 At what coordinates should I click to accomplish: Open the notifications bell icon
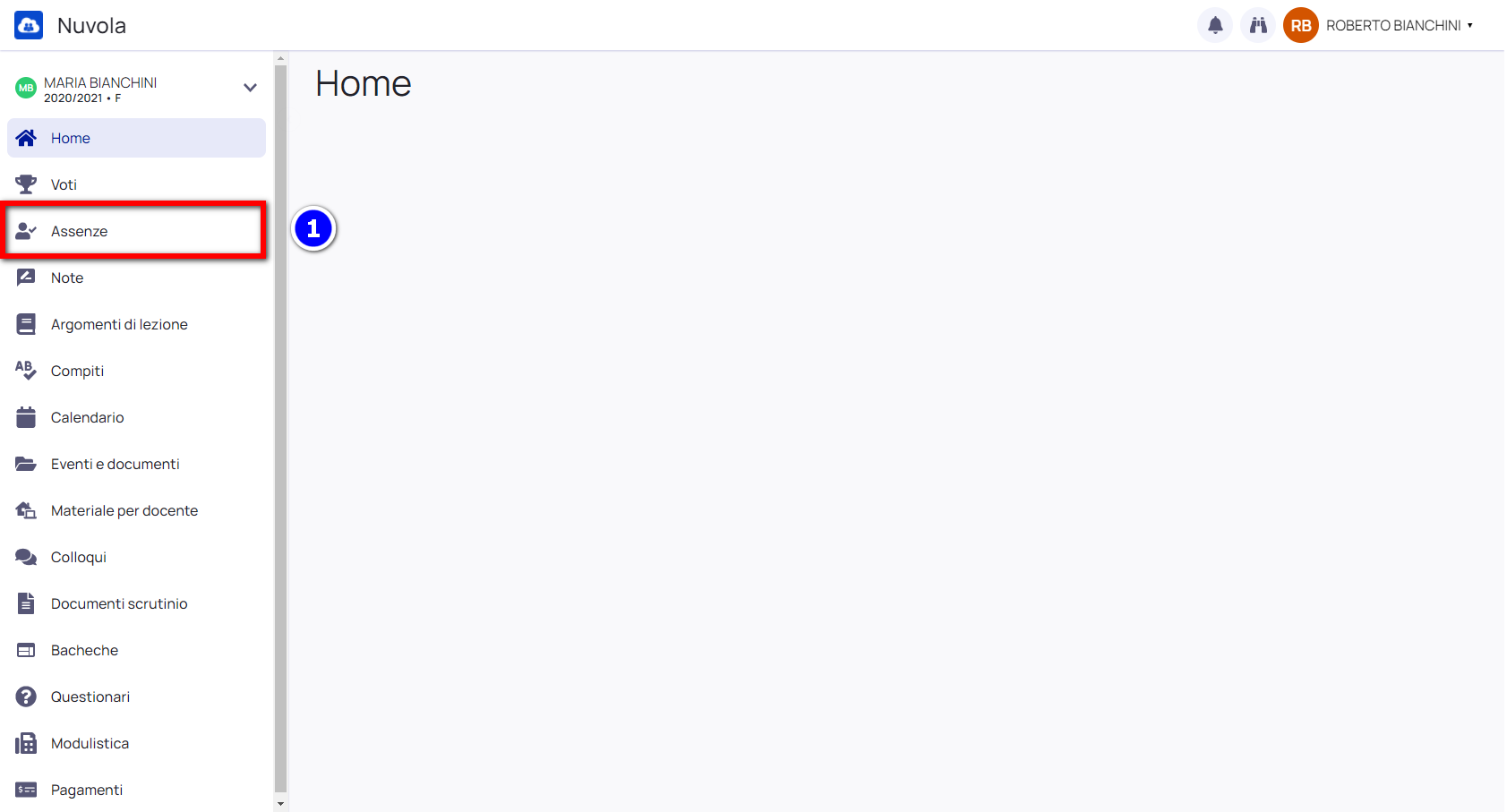click(x=1215, y=25)
